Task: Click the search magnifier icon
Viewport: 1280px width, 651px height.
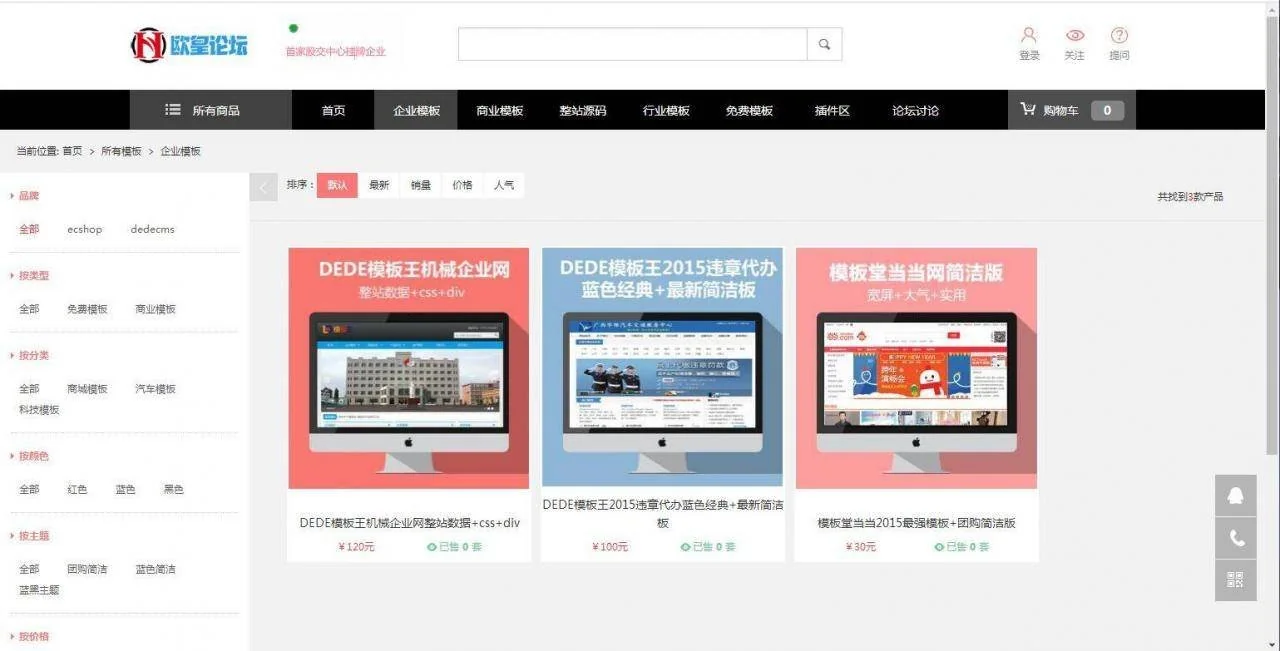Action: (x=824, y=44)
